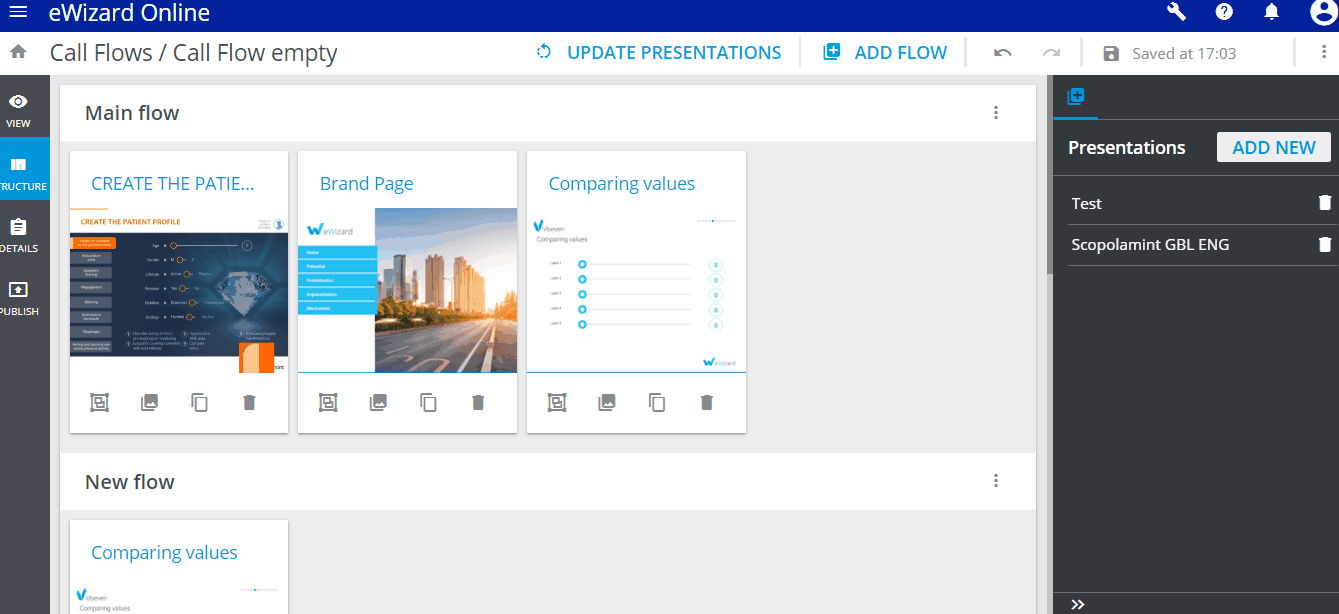Open the CREATE THE PATIENT PROFILE slide thumbnail
Image resolution: width=1339 pixels, height=614 pixels.
179,290
